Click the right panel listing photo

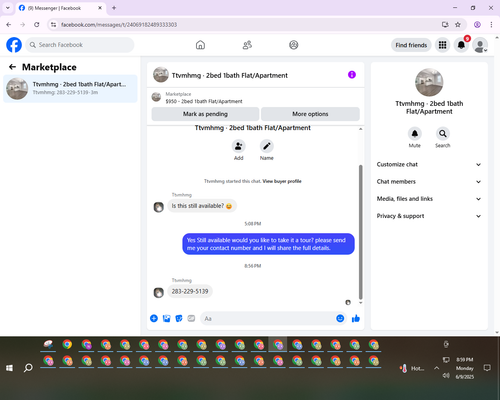point(429,82)
